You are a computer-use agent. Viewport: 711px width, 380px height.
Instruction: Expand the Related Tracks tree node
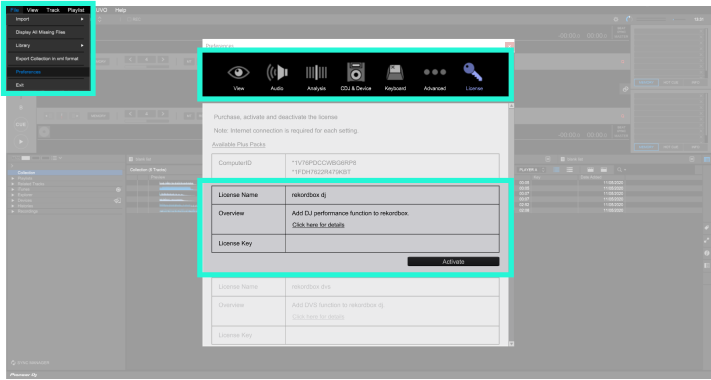(13, 184)
